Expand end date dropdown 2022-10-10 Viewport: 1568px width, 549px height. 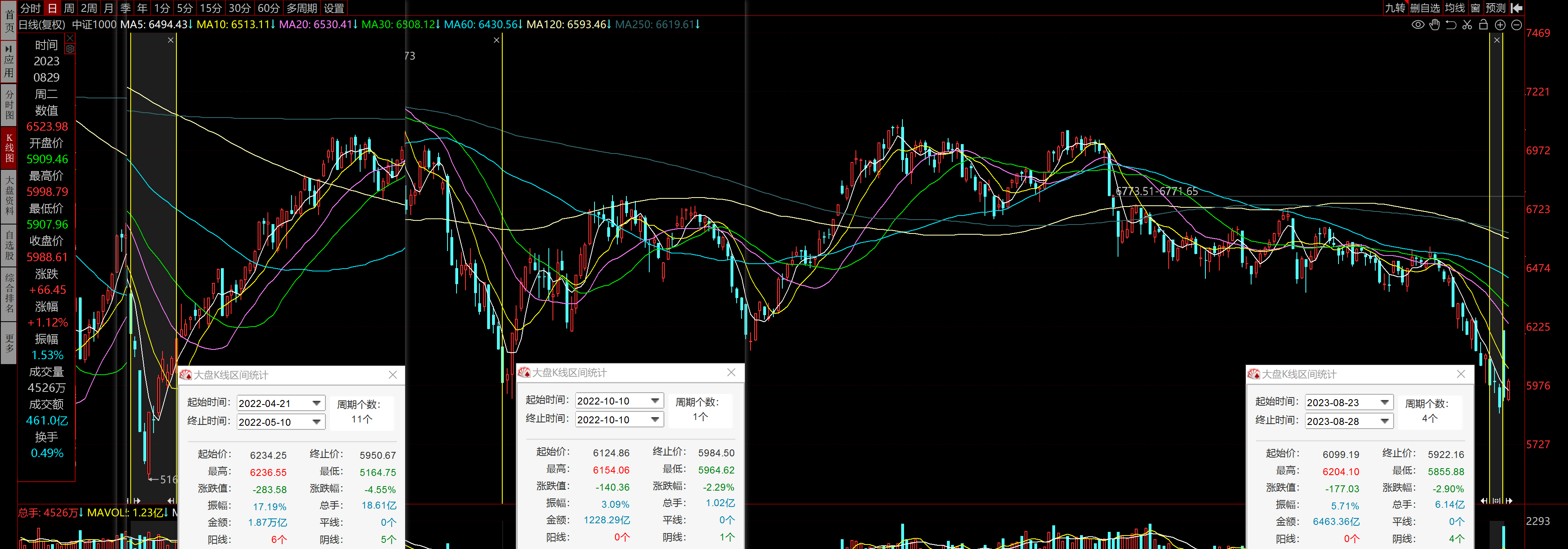point(655,419)
